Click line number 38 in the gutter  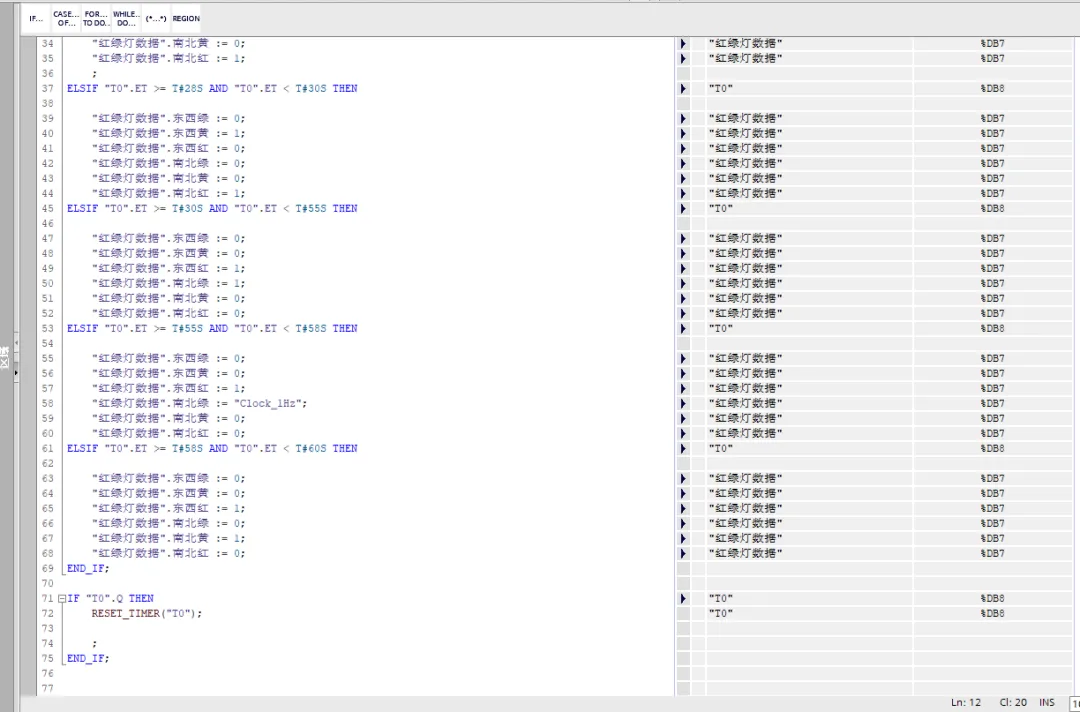pyautogui.click(x=48, y=104)
